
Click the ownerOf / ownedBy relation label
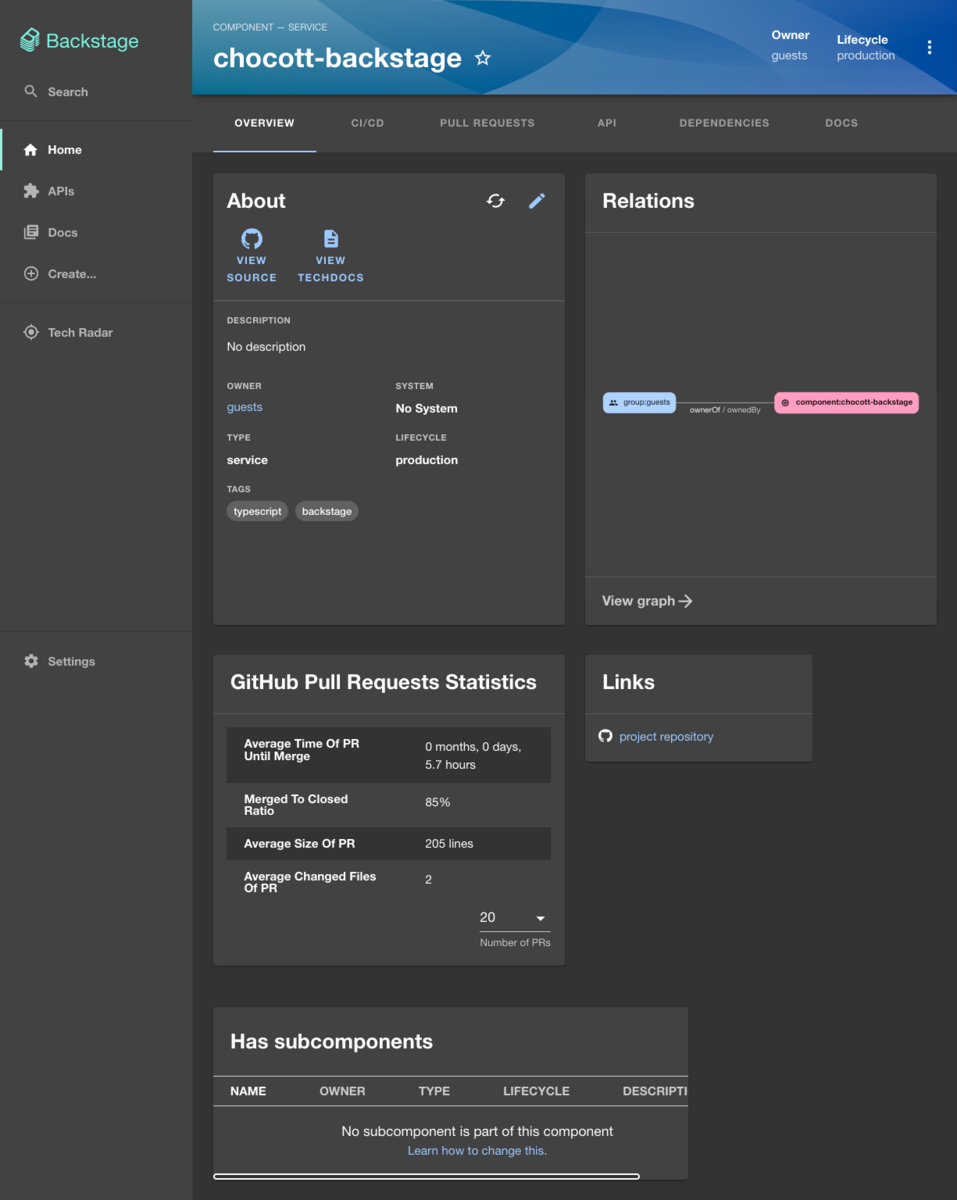(725, 410)
